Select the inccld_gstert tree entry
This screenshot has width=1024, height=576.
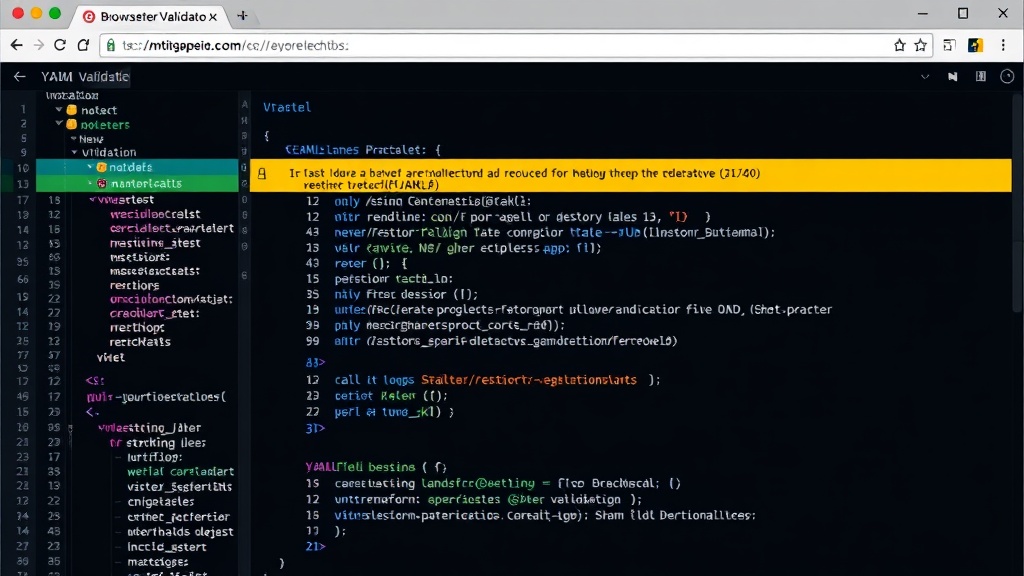pyautogui.click(x=167, y=547)
